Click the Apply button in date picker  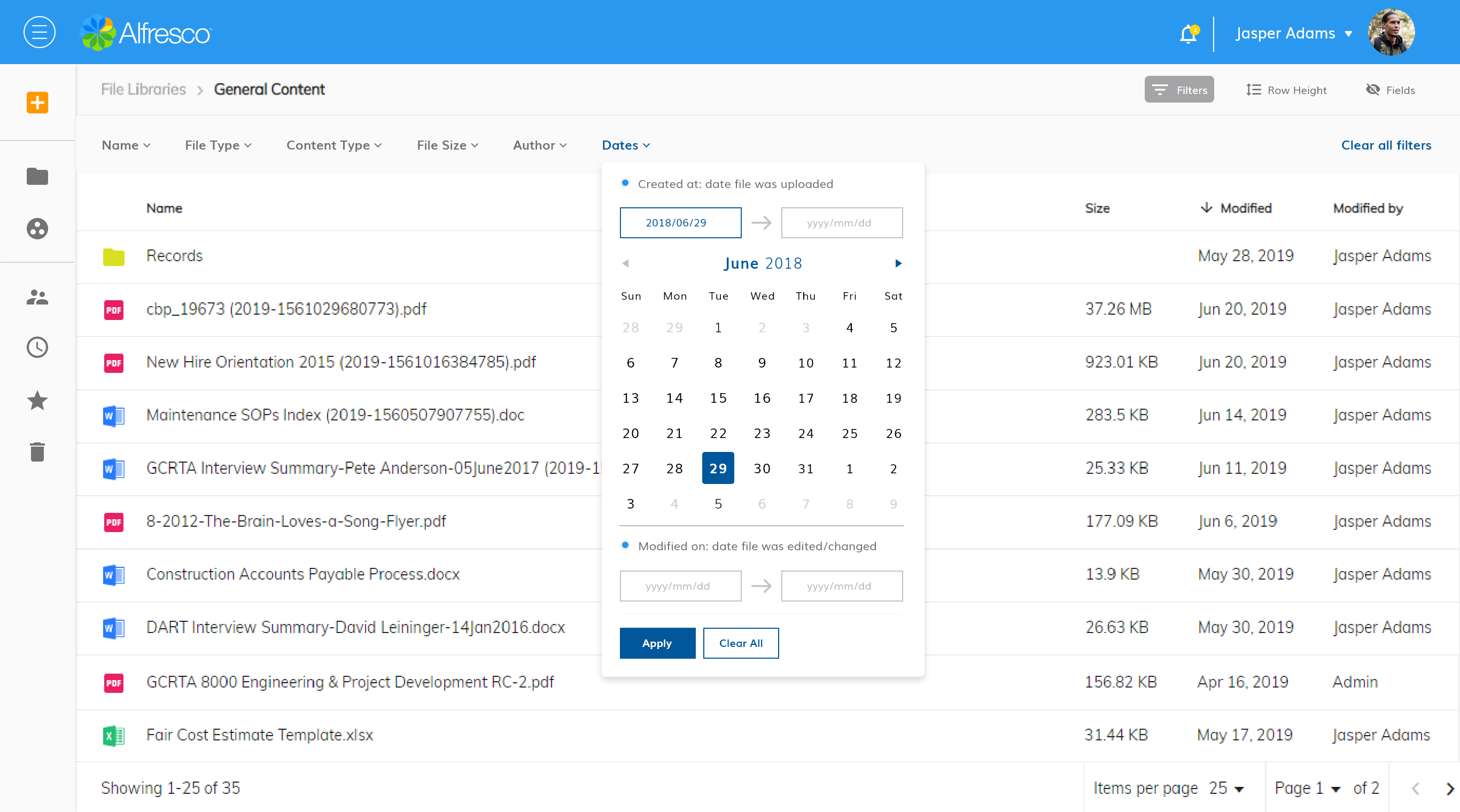(657, 643)
